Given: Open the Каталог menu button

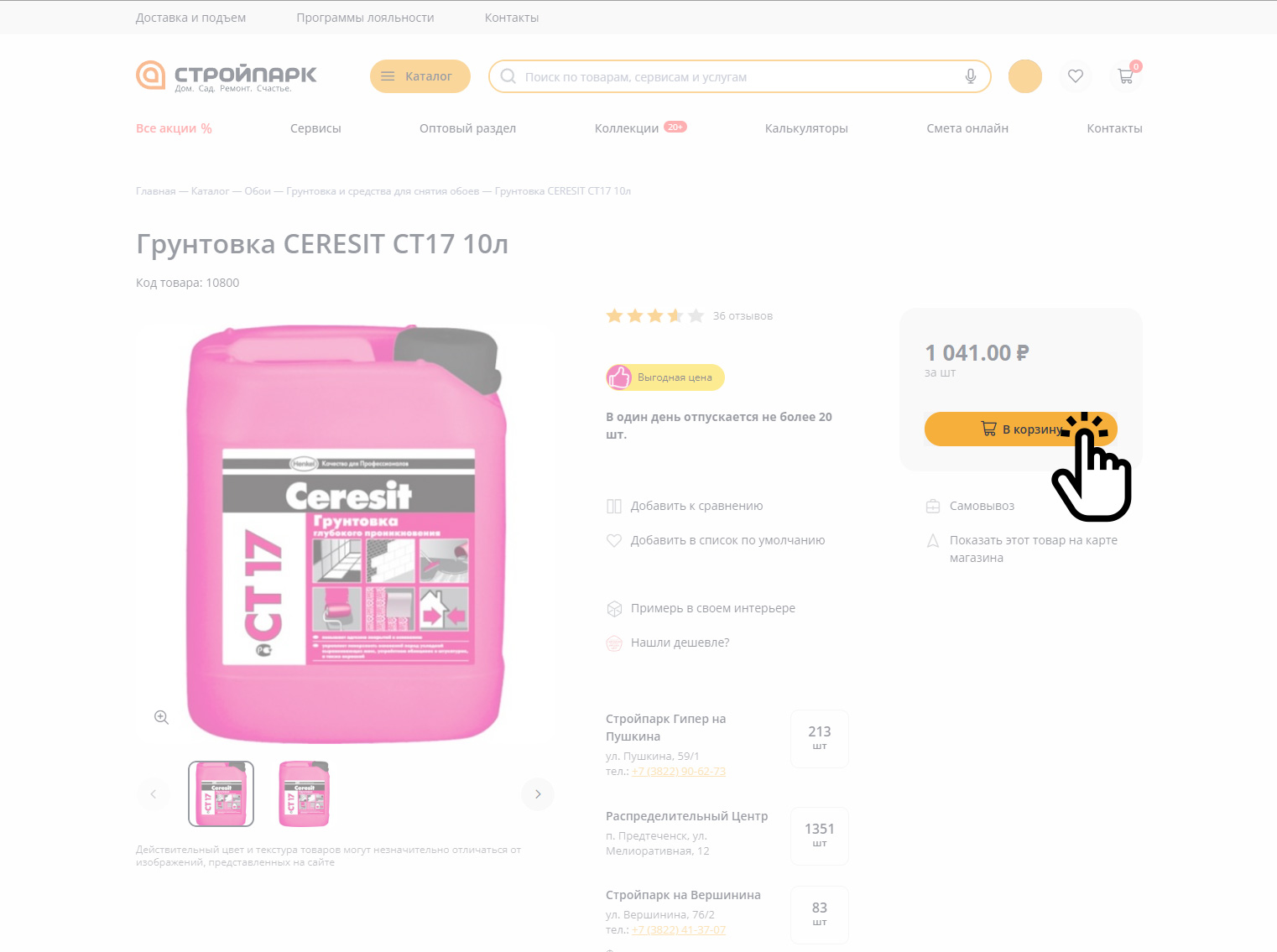Looking at the screenshot, I should point(420,76).
